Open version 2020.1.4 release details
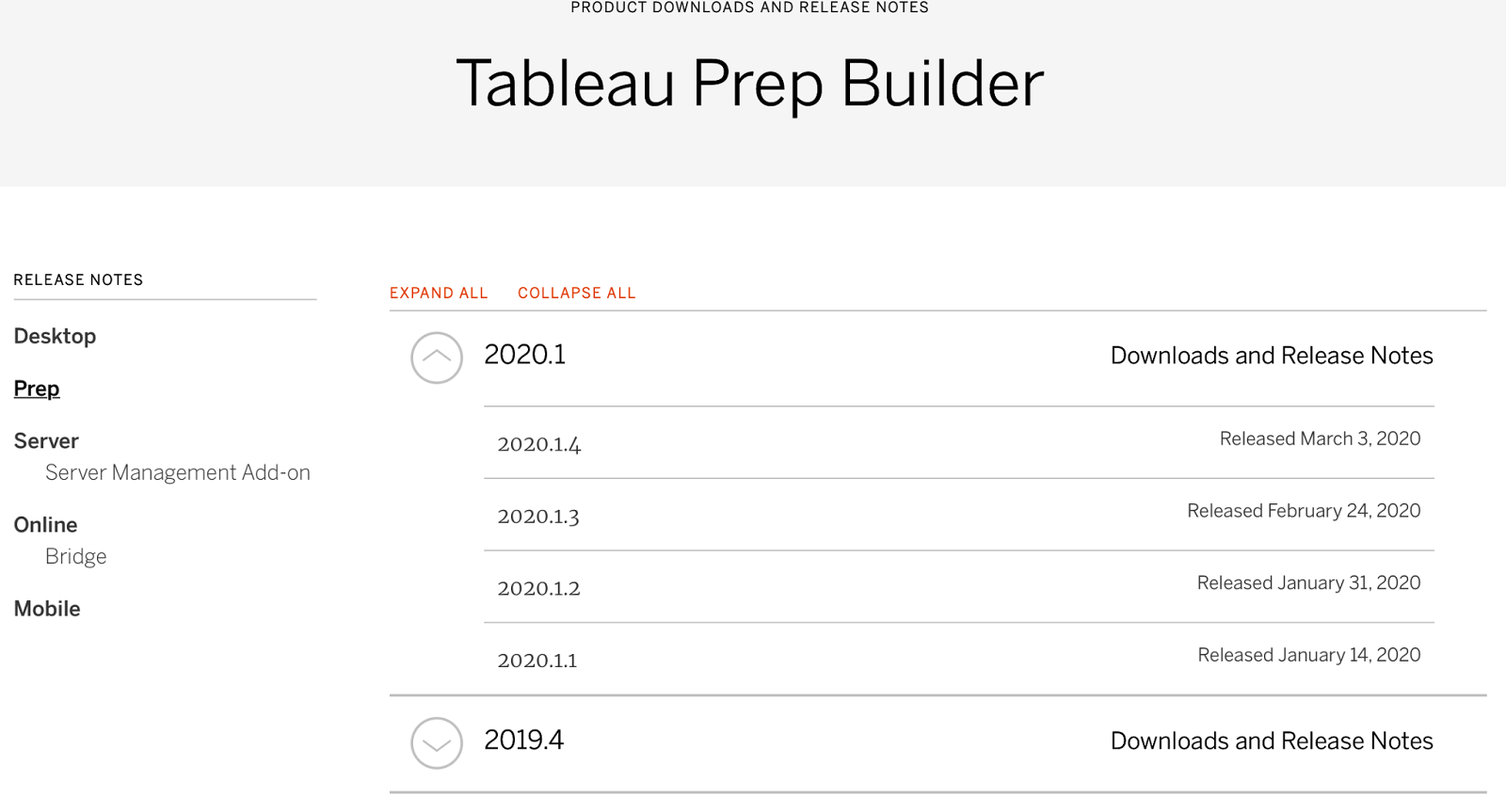1506x812 pixels. click(539, 444)
